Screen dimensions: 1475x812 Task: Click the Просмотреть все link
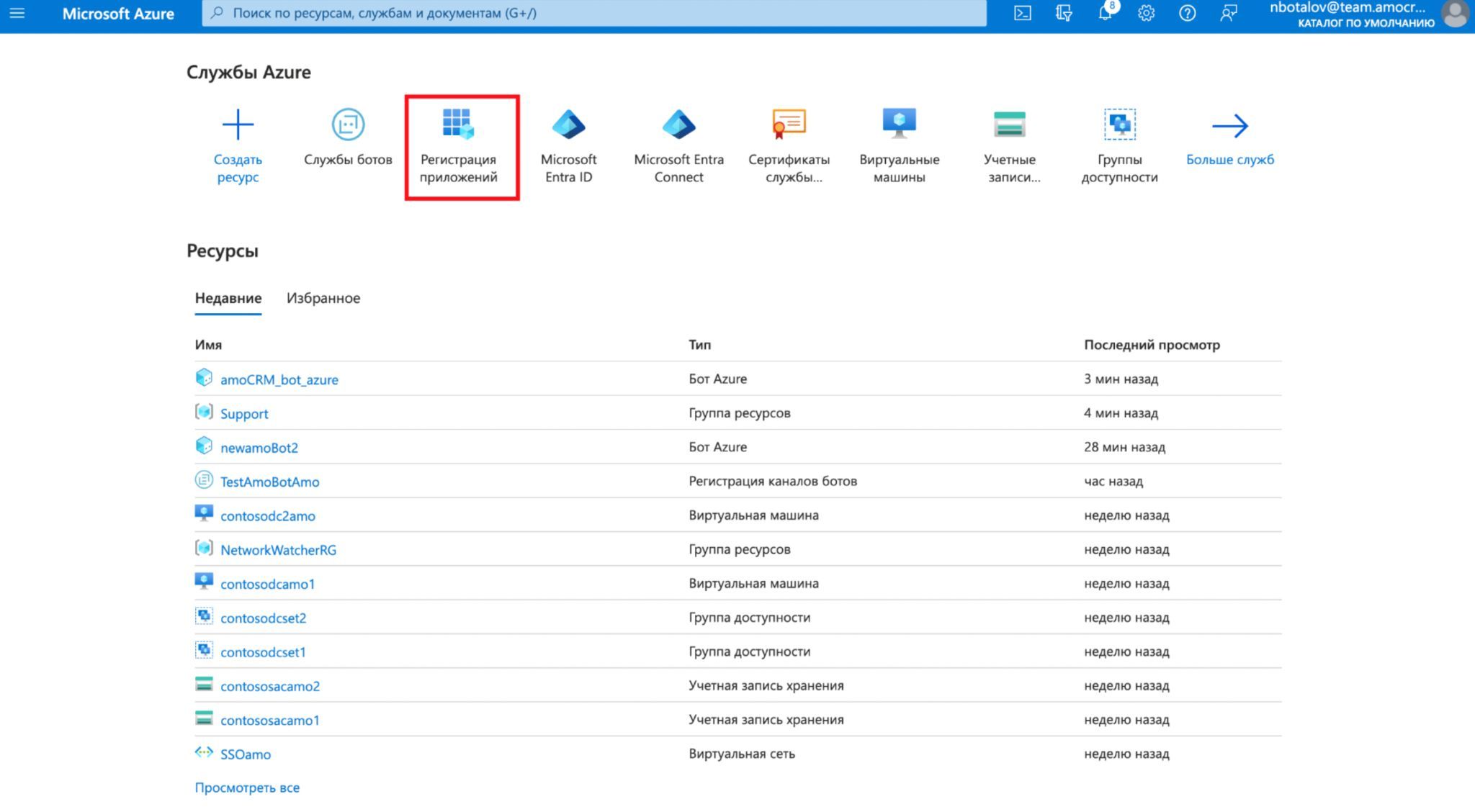[x=247, y=788]
